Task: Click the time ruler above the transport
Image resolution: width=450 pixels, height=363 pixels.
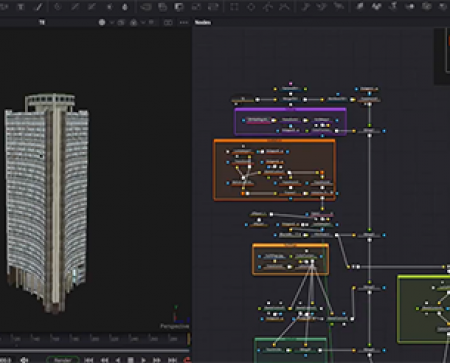Action: (95, 339)
